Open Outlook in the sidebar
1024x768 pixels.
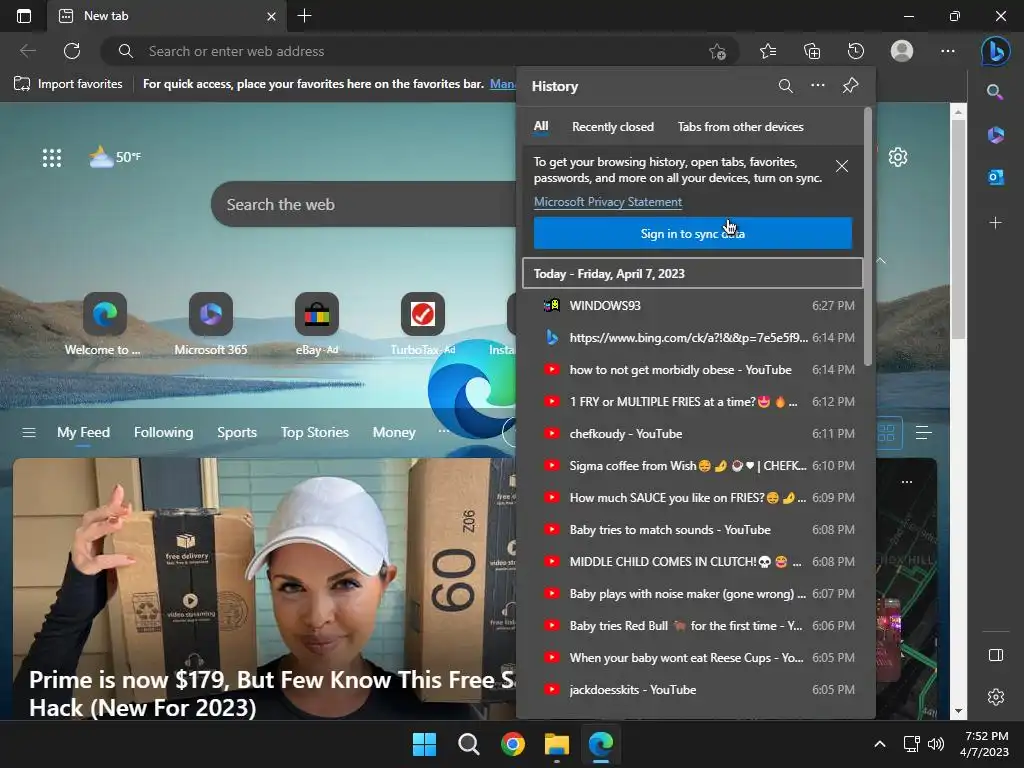(995, 177)
